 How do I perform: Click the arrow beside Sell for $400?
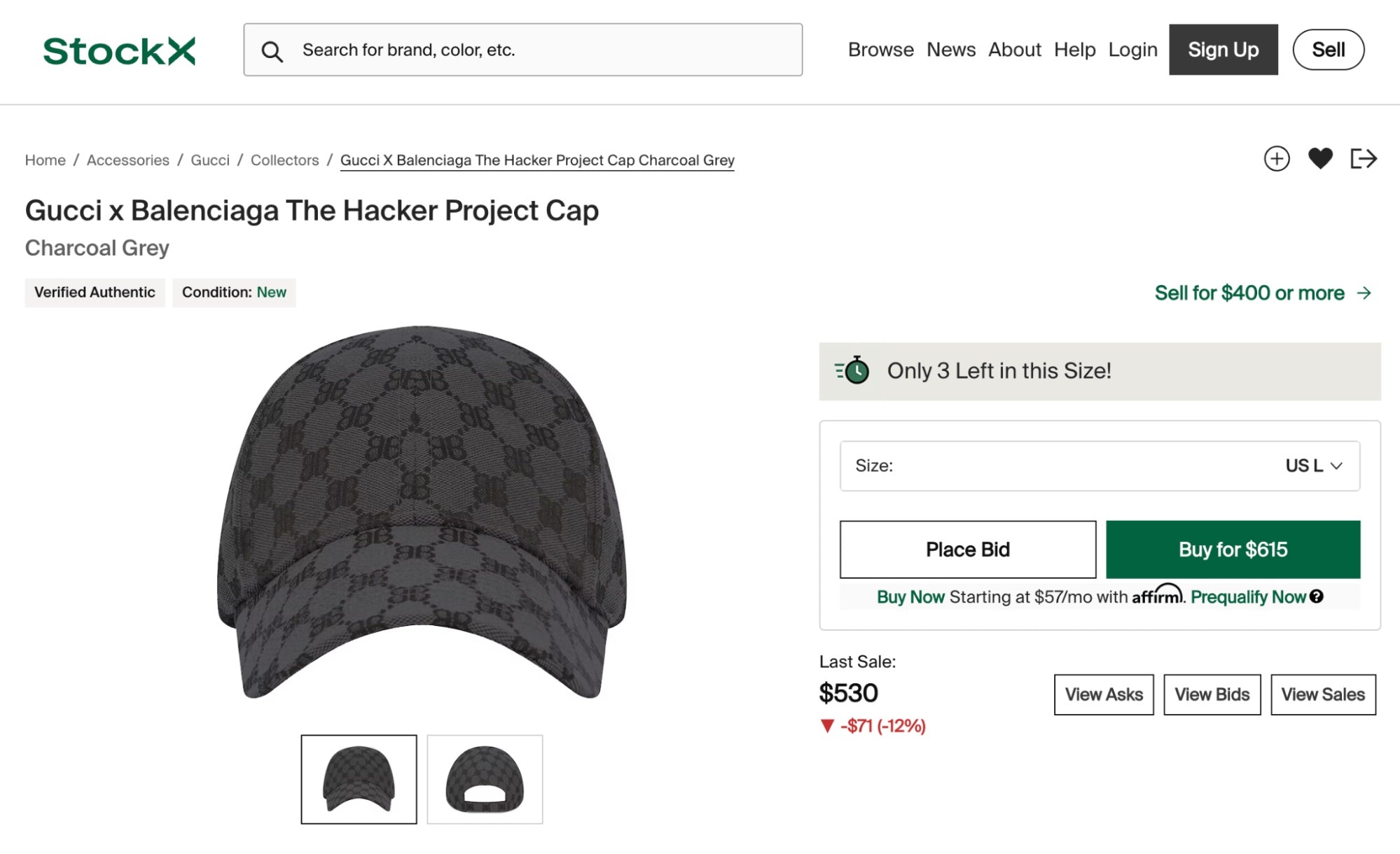point(1364,293)
